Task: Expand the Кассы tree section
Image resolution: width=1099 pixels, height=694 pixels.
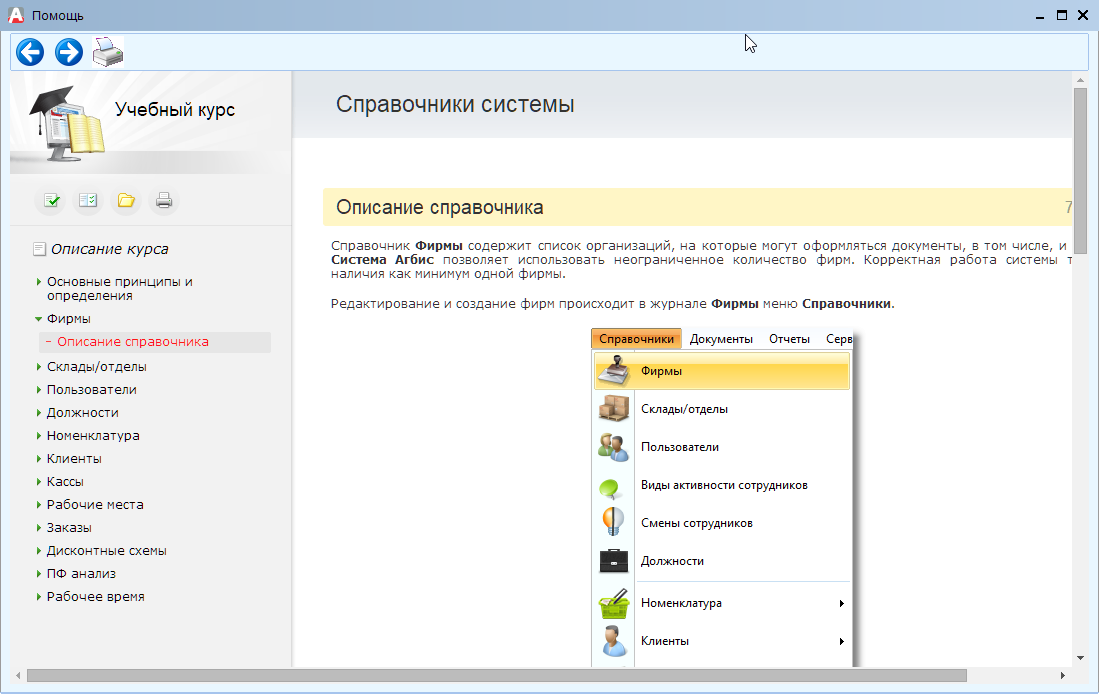Action: tap(39, 482)
